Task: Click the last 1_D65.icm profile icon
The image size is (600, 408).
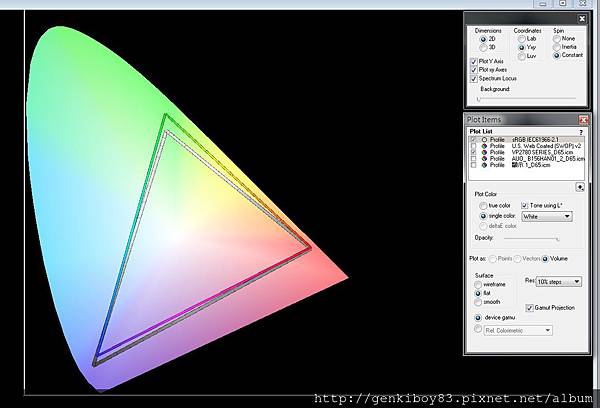Action: point(484,165)
